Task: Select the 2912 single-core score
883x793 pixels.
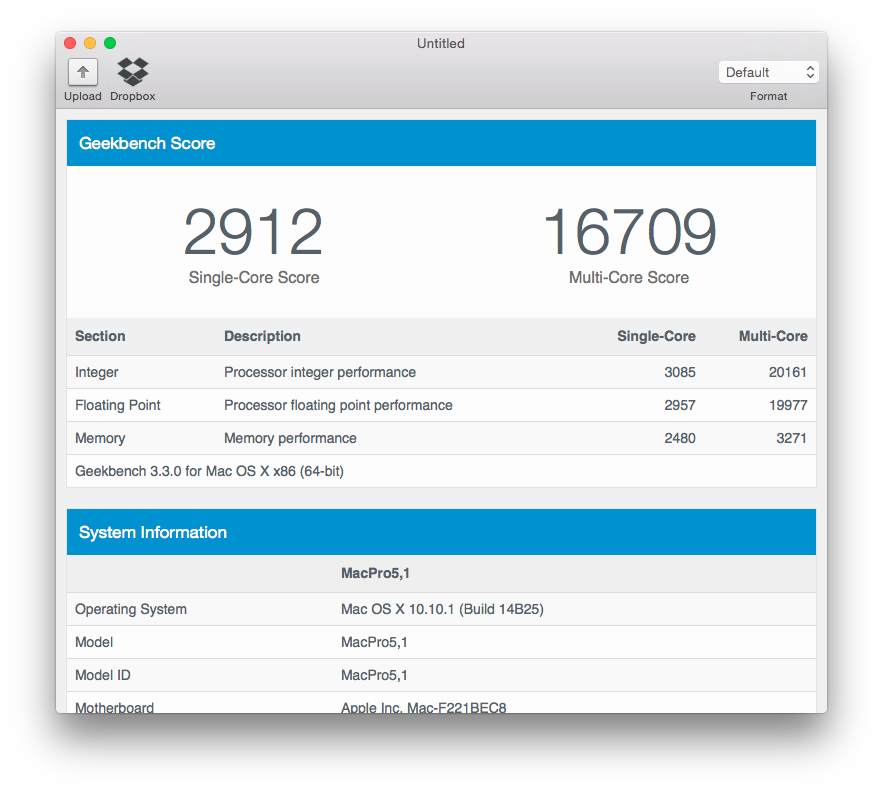Action: pos(253,231)
